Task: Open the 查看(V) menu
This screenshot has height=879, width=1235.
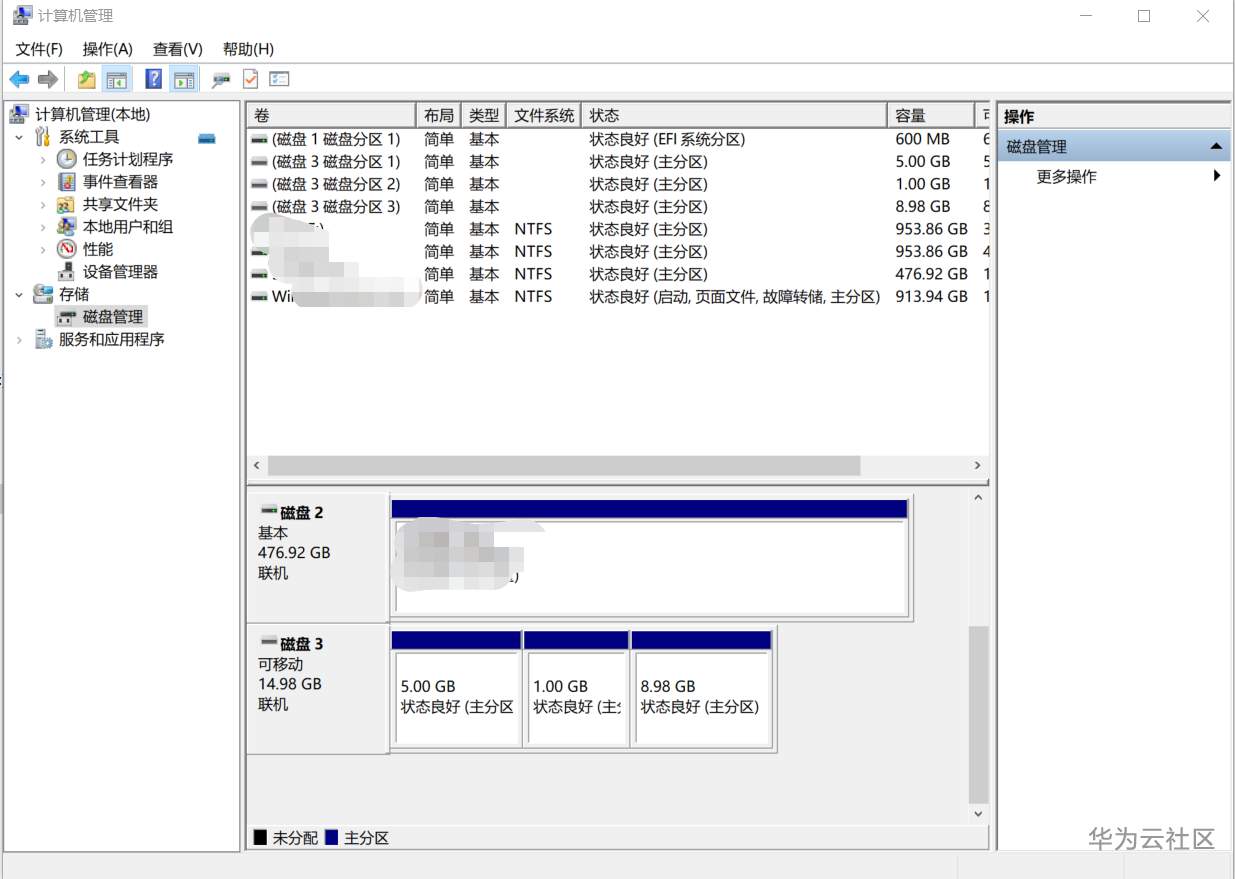Action: tap(177, 49)
